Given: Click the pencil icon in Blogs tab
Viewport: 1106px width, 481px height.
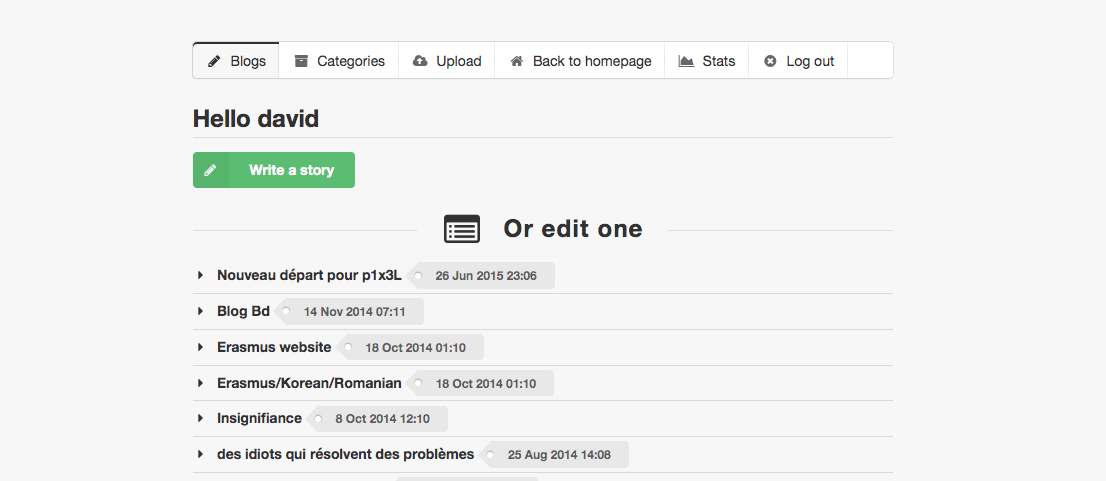Looking at the screenshot, I should (x=214, y=61).
